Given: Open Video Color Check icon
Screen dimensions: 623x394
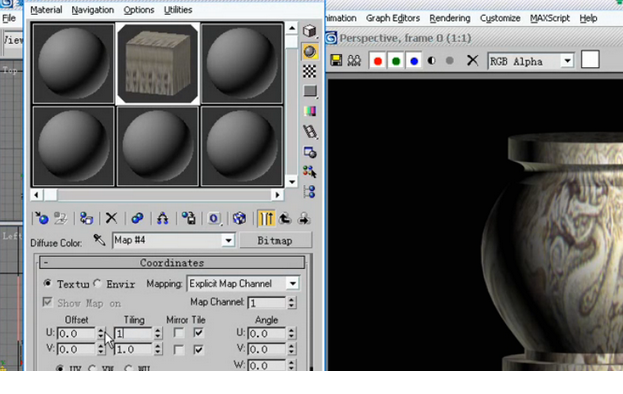Looking at the screenshot, I should tap(310, 111).
